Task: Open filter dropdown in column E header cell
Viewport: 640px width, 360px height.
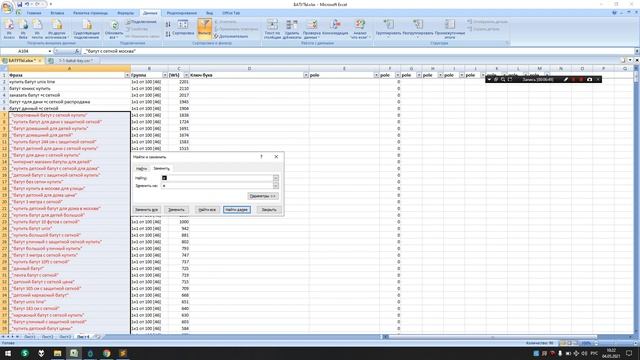Action: pyautogui.click(x=376, y=75)
